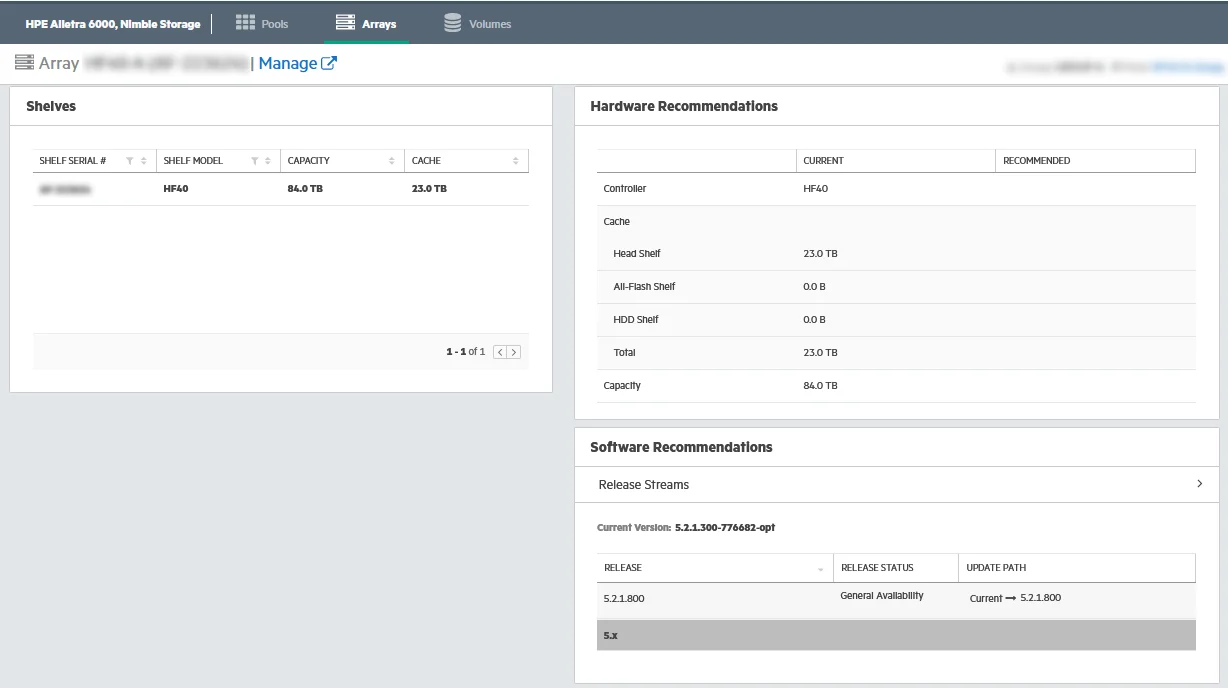Sort the Cache column in Shelves

click(515, 161)
